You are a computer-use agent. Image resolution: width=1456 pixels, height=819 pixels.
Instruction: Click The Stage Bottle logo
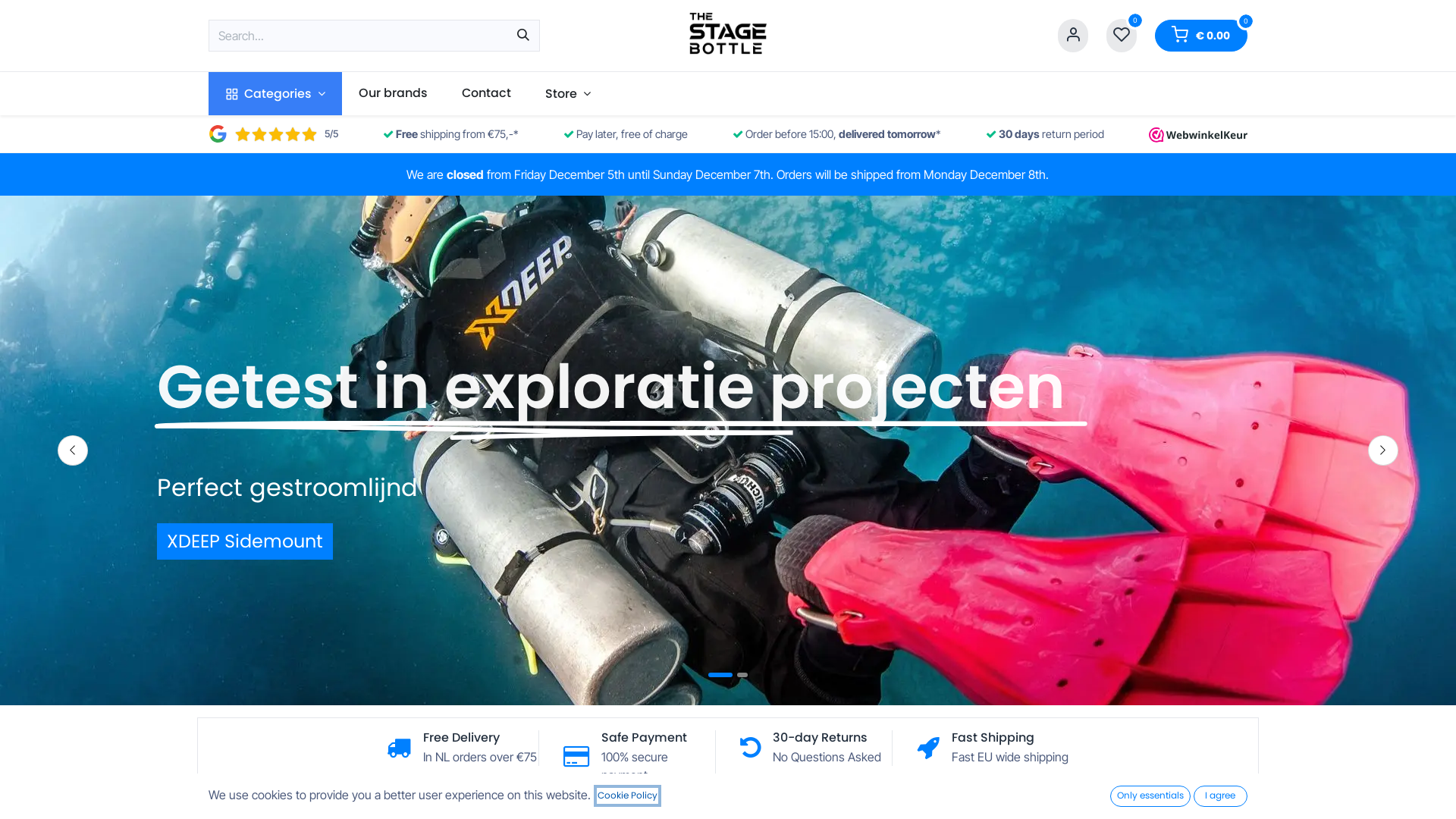727,34
